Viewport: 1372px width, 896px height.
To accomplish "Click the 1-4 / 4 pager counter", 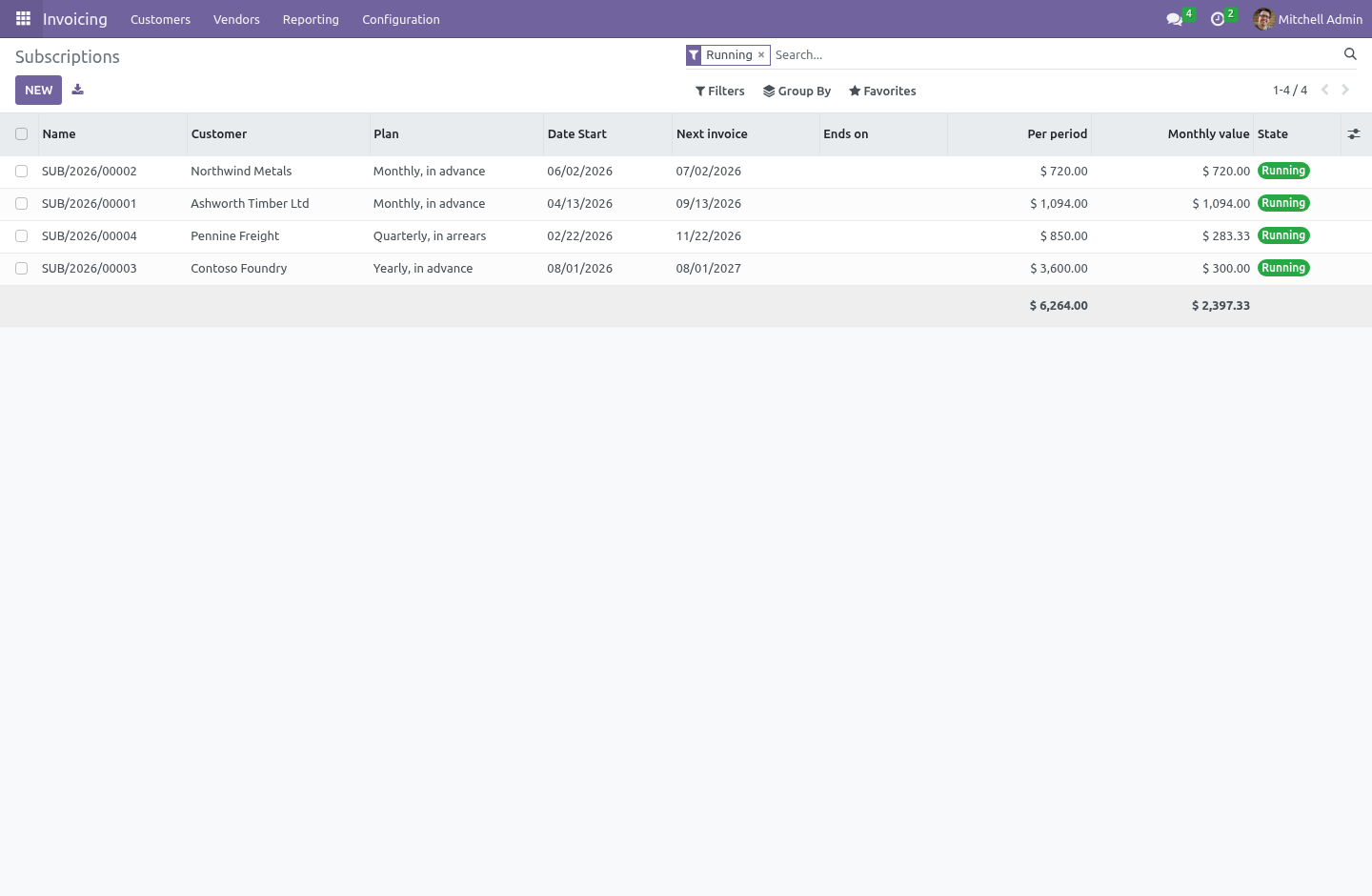I will point(1290,90).
